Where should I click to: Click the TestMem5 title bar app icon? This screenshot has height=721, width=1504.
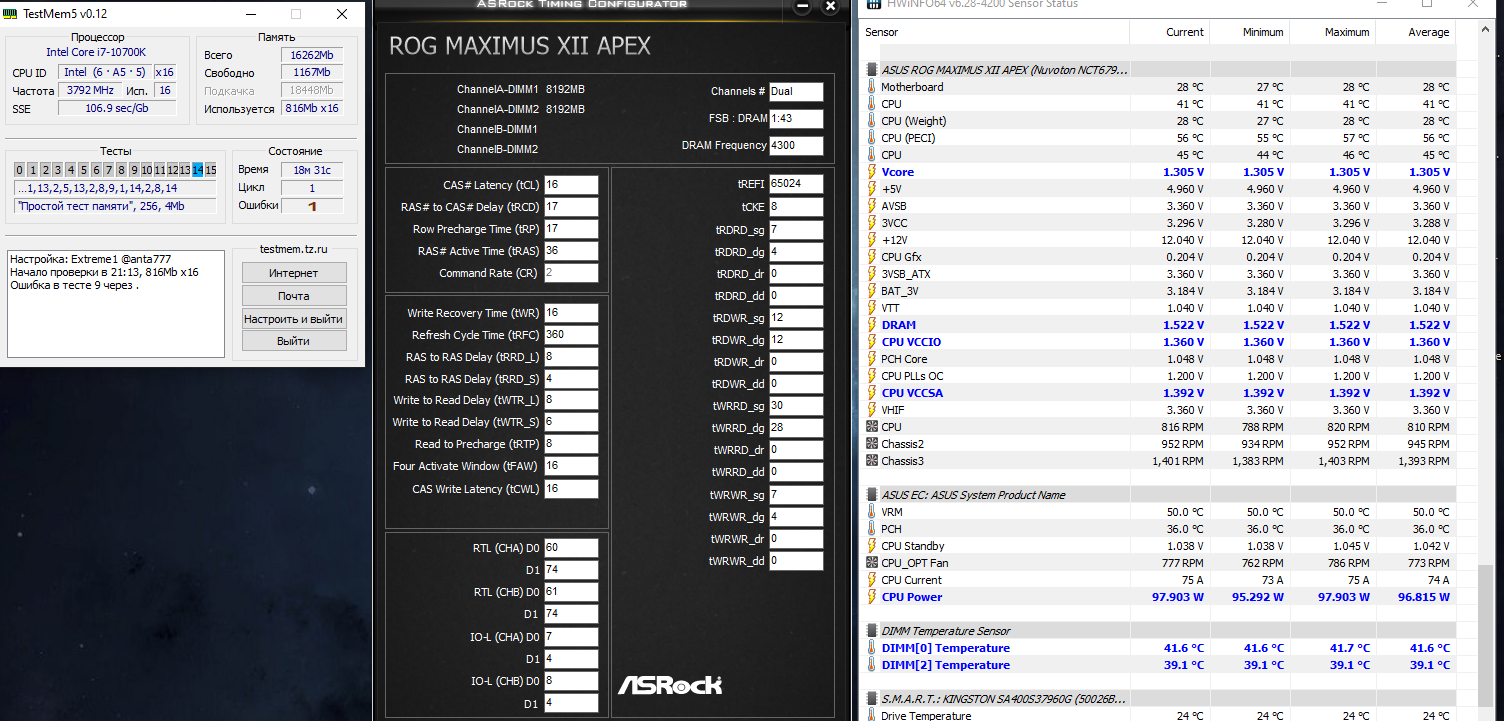[x=11, y=14]
